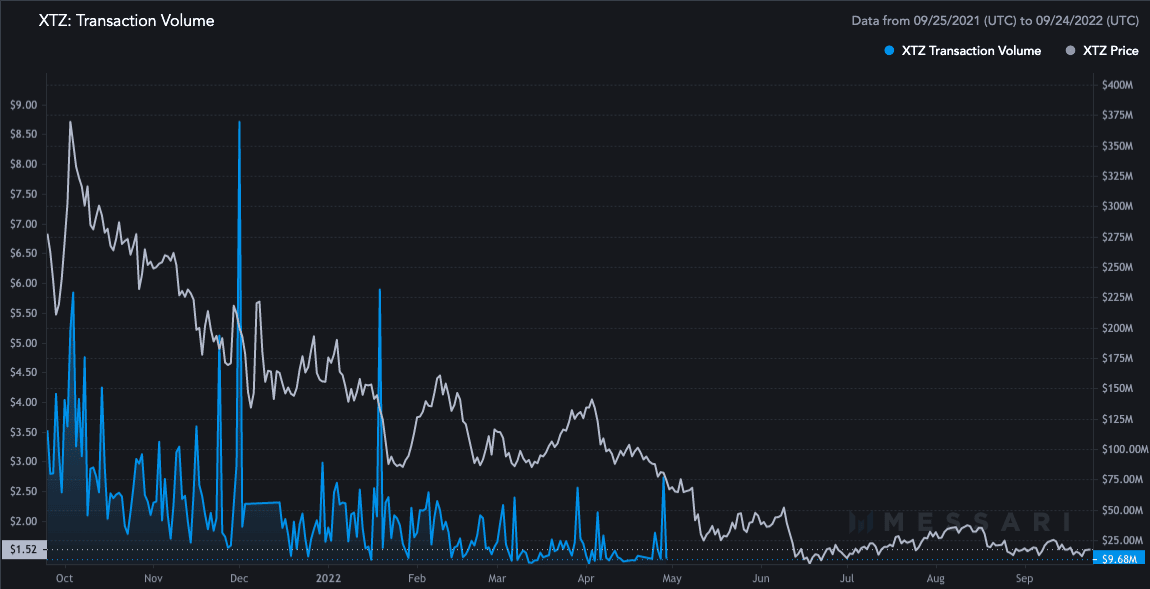The height and width of the screenshot is (589, 1150).
Task: Select the Apr label on the time axis
Action: 586,578
